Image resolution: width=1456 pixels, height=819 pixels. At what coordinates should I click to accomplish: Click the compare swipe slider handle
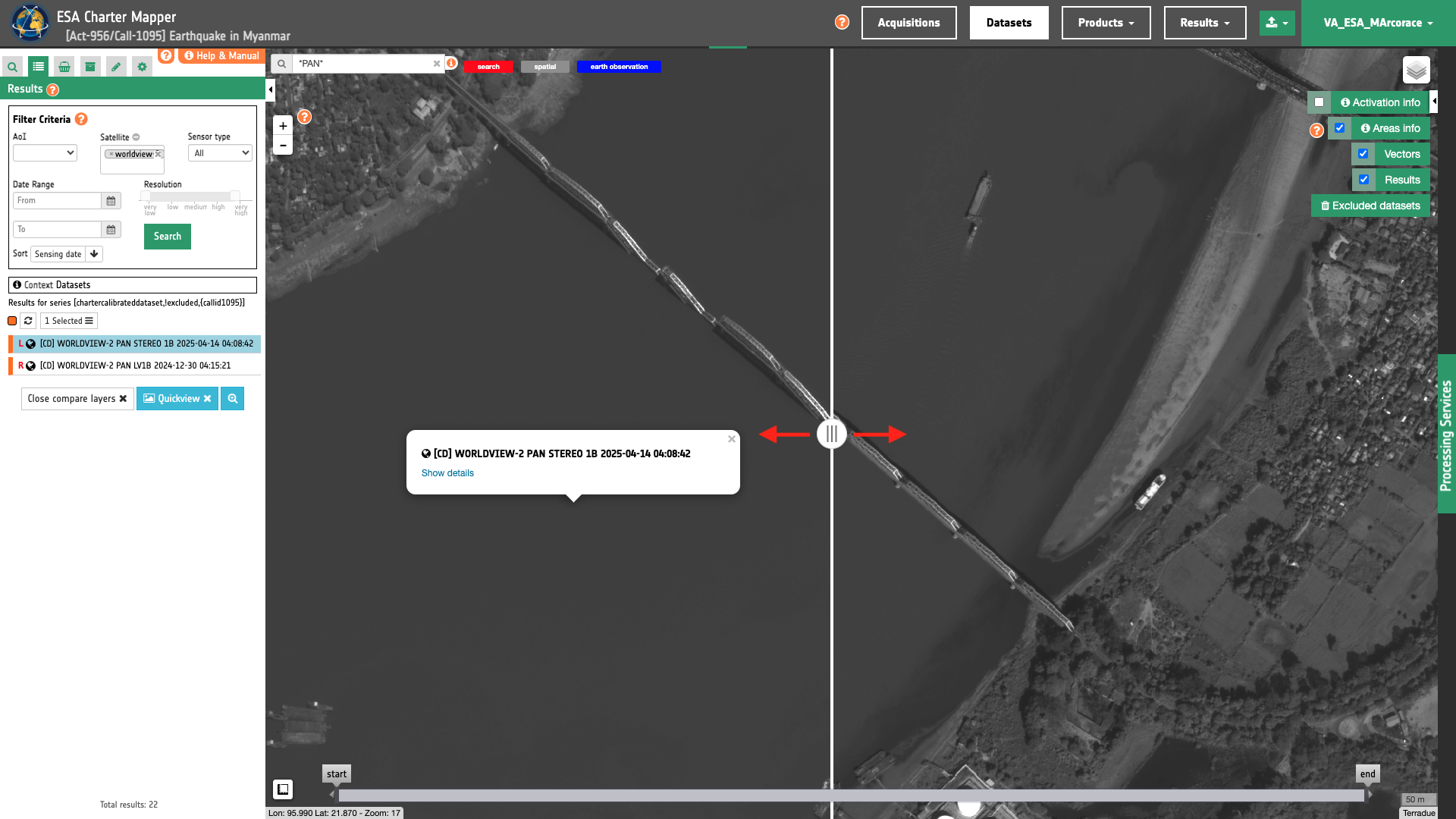tap(832, 434)
